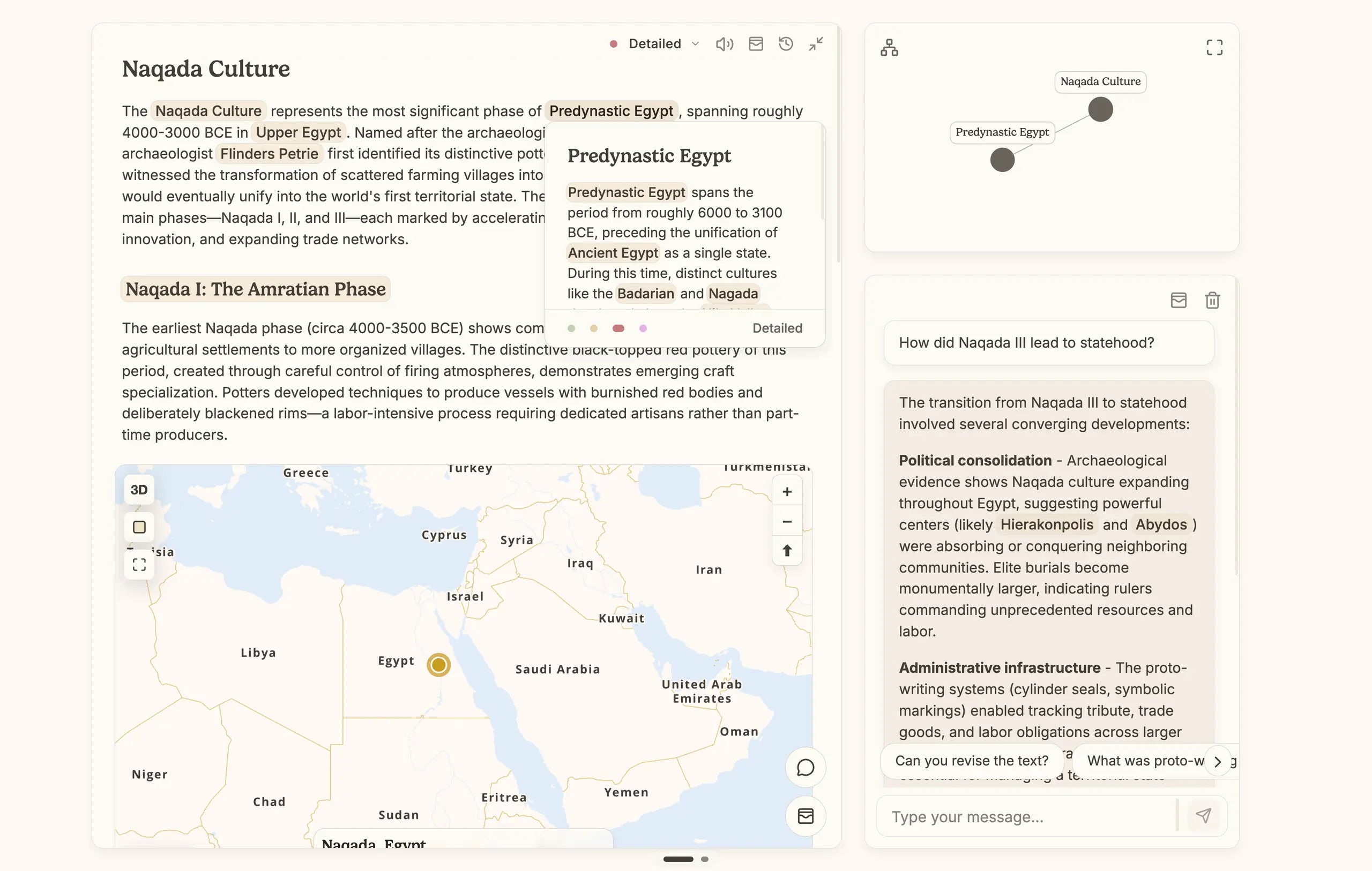The image size is (1372, 871).
Task: Click the Saudi Arabia label on the map
Action: 558,669
